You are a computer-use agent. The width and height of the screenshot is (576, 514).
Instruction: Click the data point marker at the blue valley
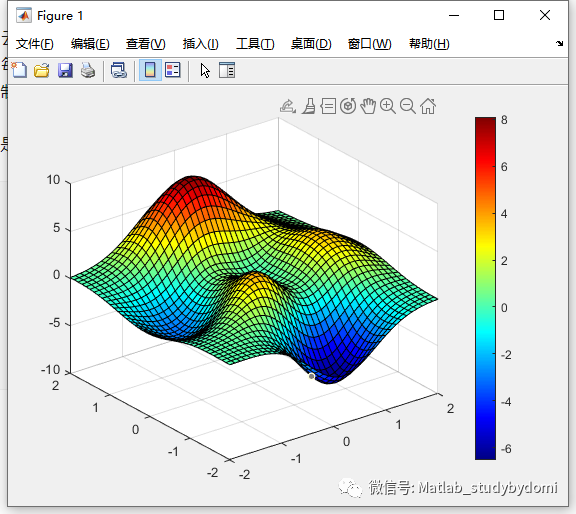[312, 376]
